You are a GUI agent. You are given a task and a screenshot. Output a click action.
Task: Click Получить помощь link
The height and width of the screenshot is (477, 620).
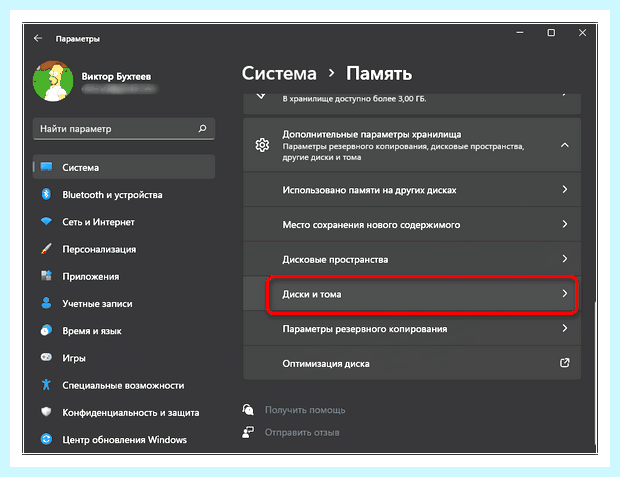click(x=305, y=410)
